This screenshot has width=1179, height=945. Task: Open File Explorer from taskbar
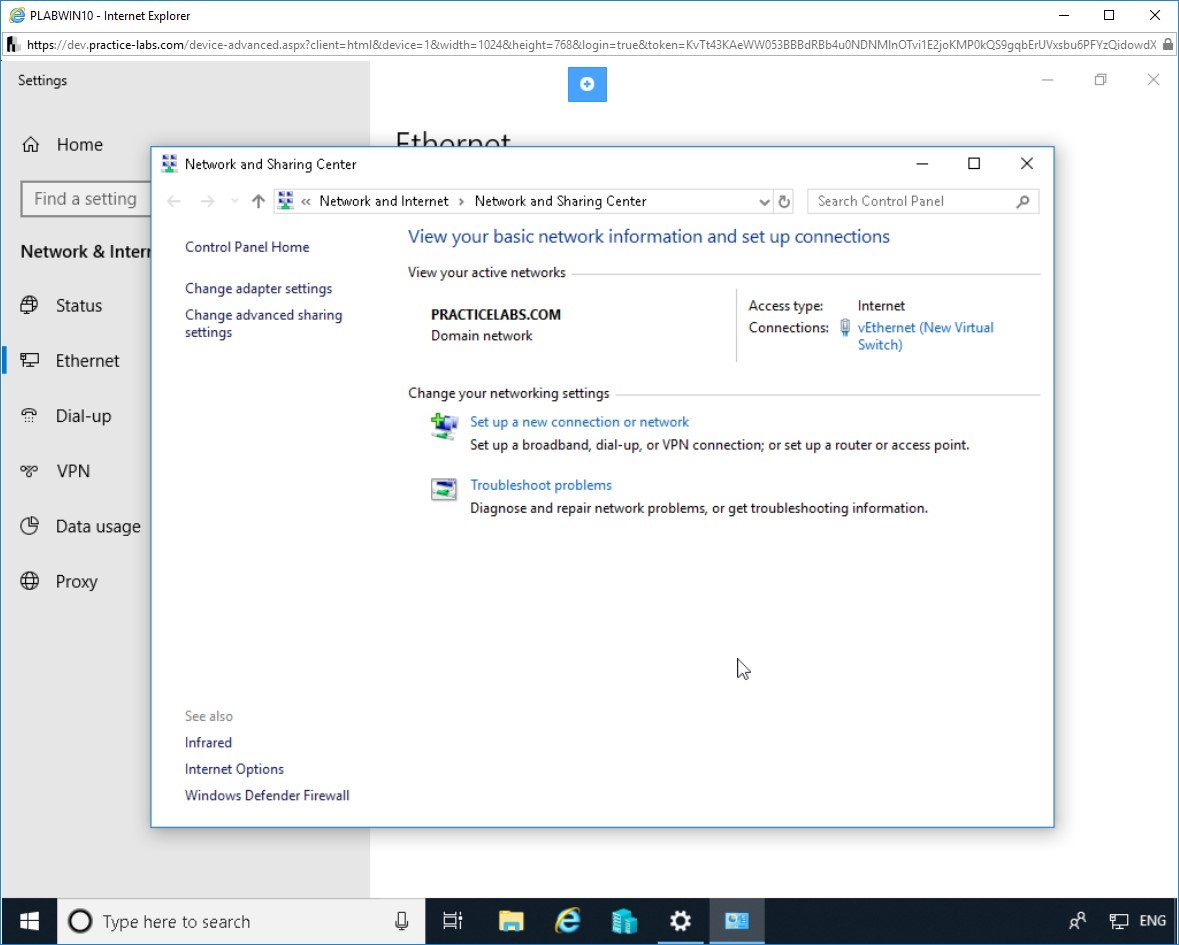[x=511, y=921]
